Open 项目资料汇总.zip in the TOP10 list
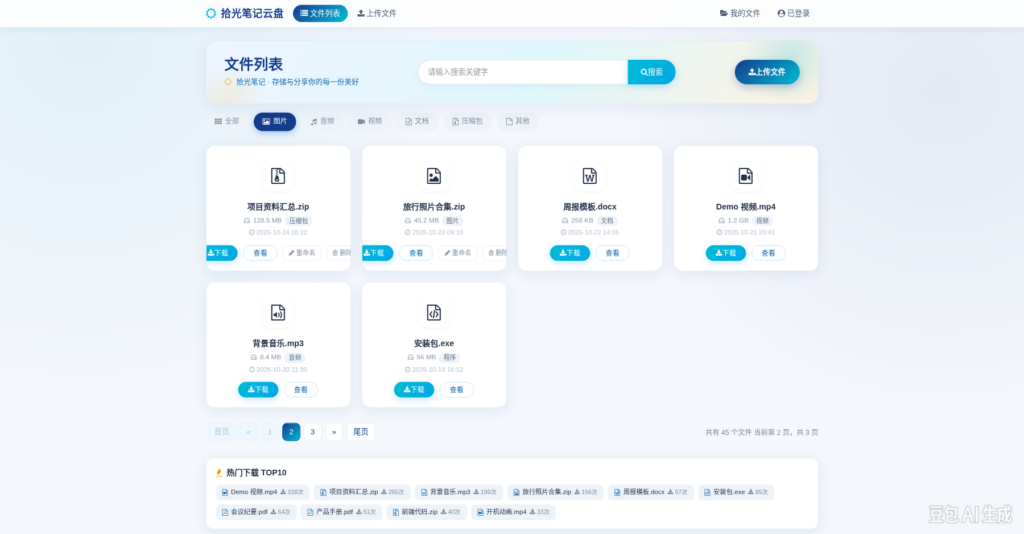The height and width of the screenshot is (534, 1024). coord(362,492)
